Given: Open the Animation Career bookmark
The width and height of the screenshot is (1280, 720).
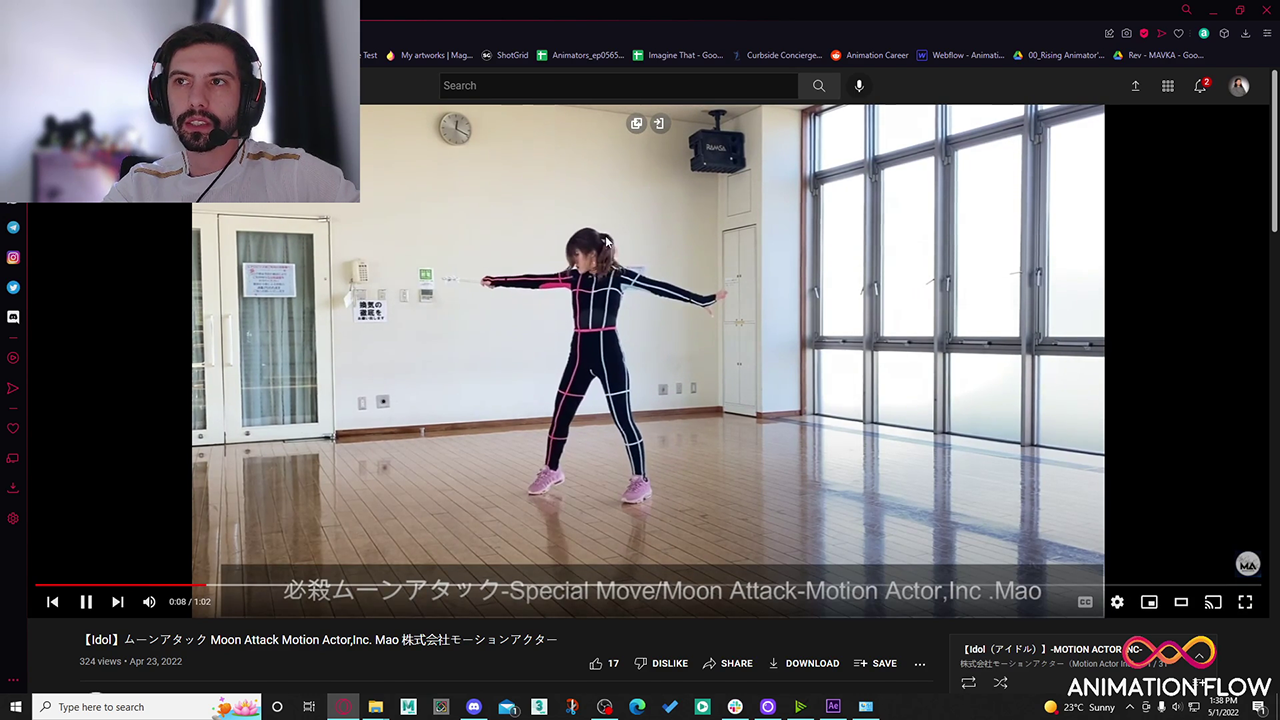Looking at the screenshot, I should coord(870,56).
